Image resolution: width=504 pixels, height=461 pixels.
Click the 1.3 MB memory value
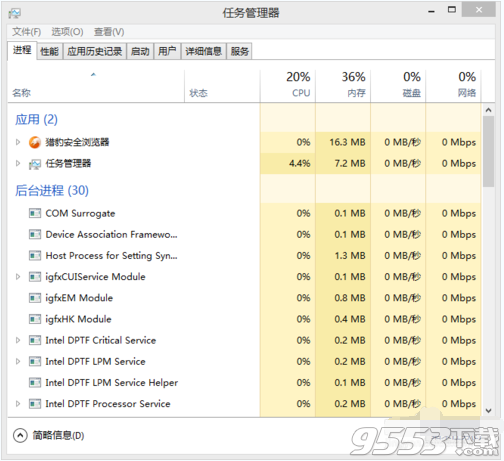[350, 256]
